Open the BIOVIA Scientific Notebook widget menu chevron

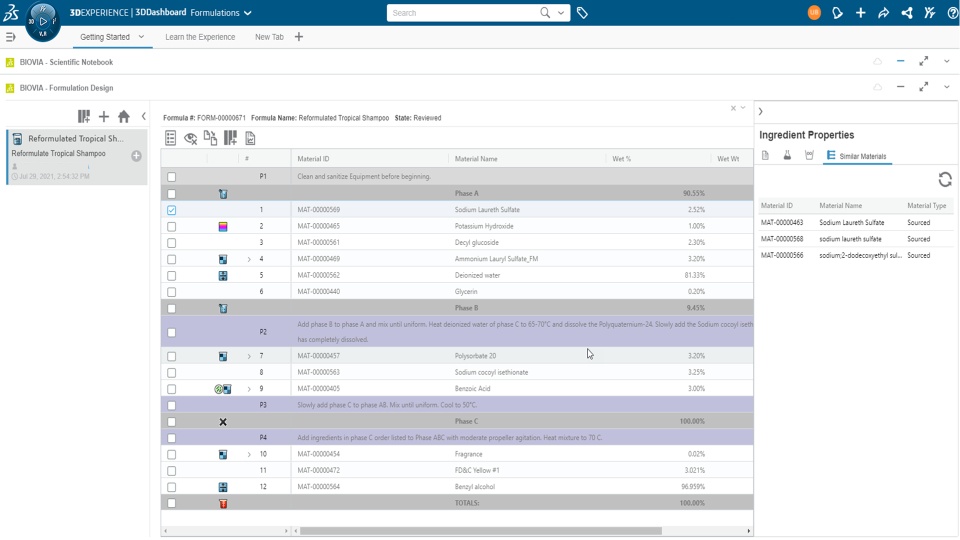(x=947, y=62)
